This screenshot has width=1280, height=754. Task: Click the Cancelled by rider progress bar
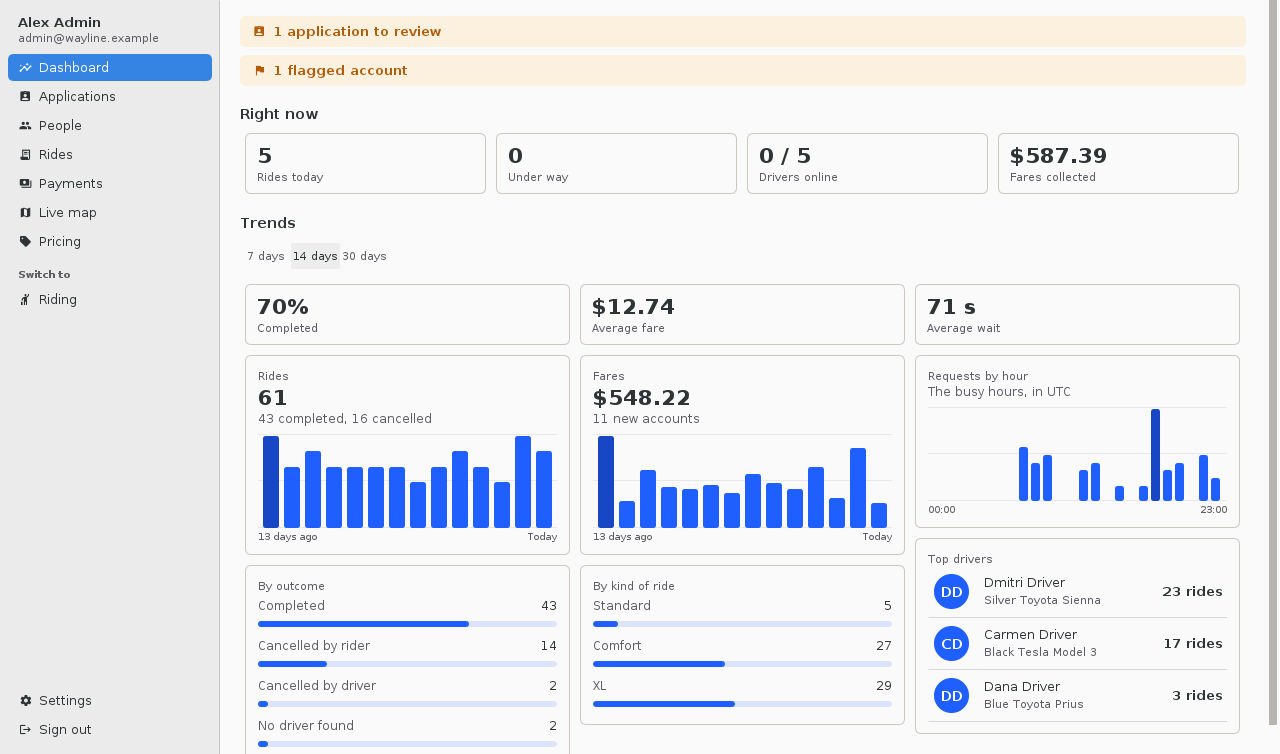pyautogui.click(x=407, y=664)
